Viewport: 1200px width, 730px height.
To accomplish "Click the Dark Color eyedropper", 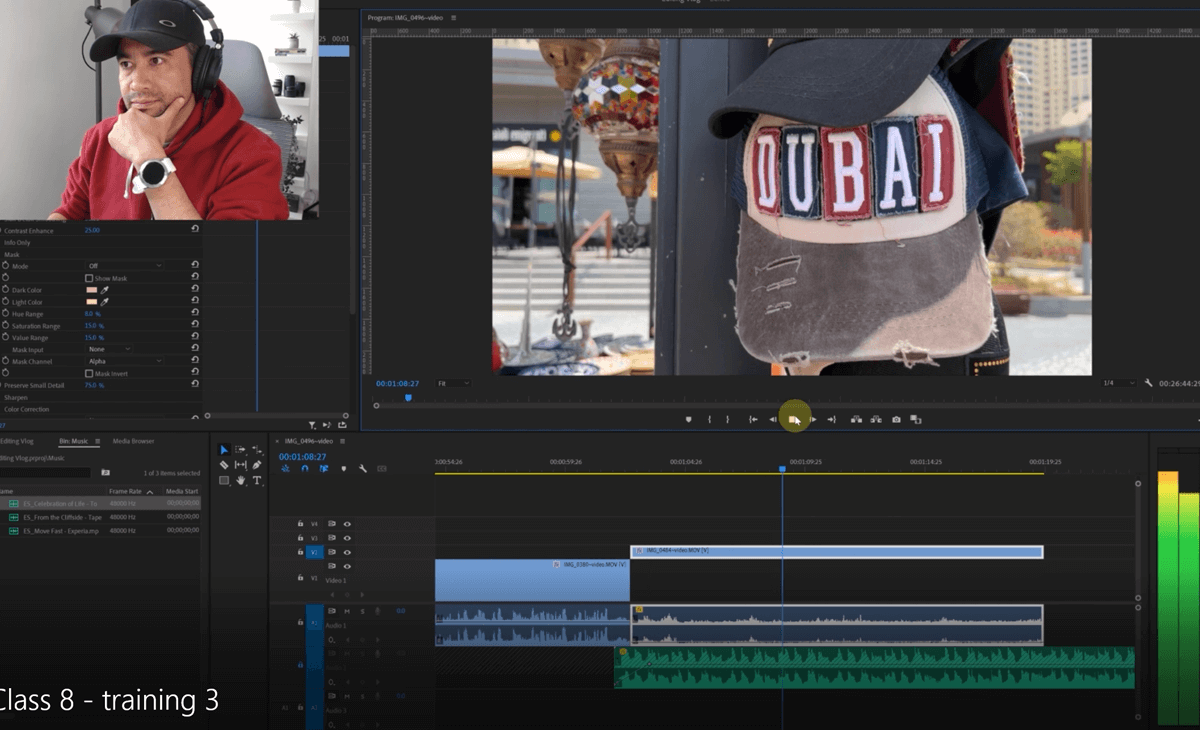I will coord(104,290).
